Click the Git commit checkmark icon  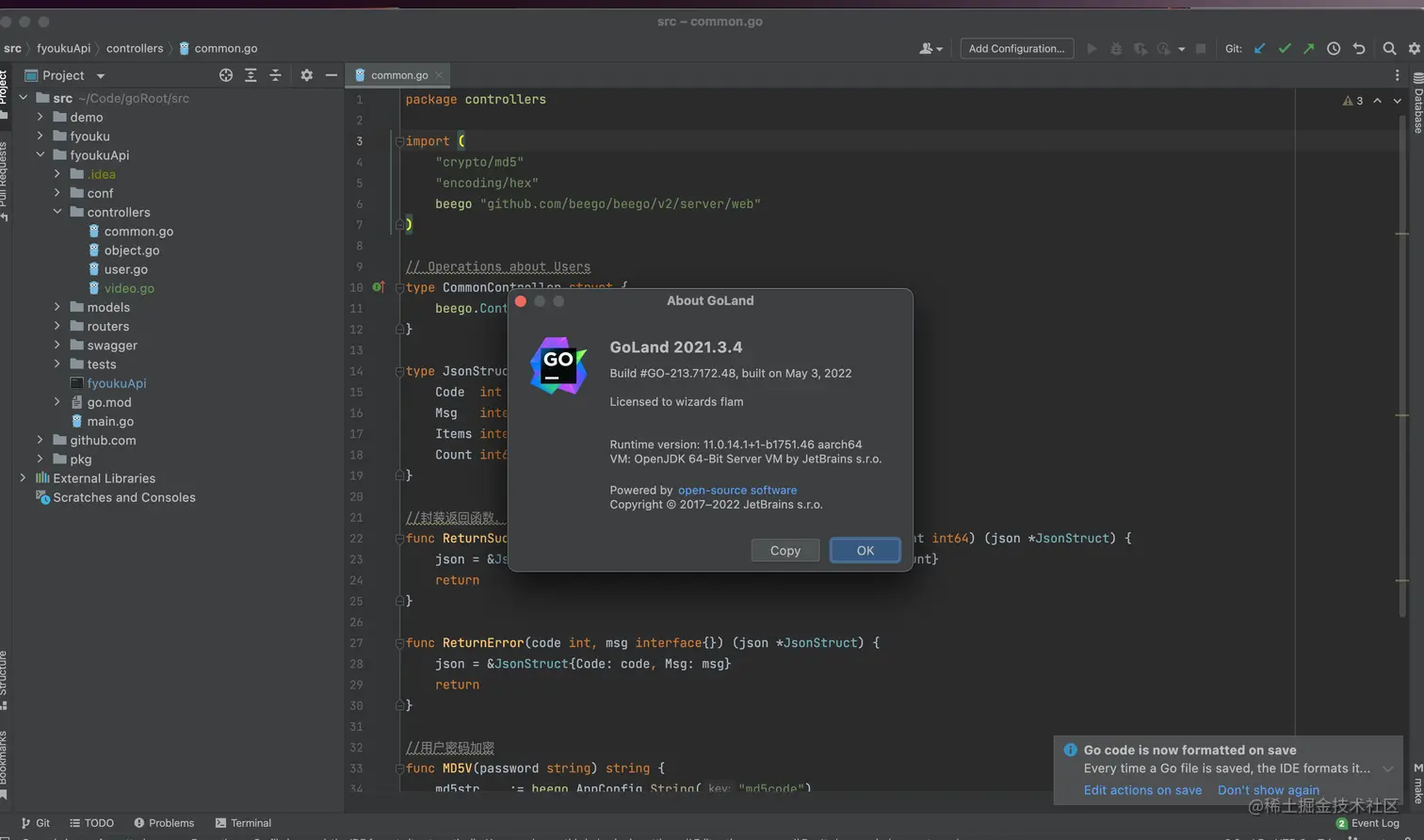[1284, 49]
